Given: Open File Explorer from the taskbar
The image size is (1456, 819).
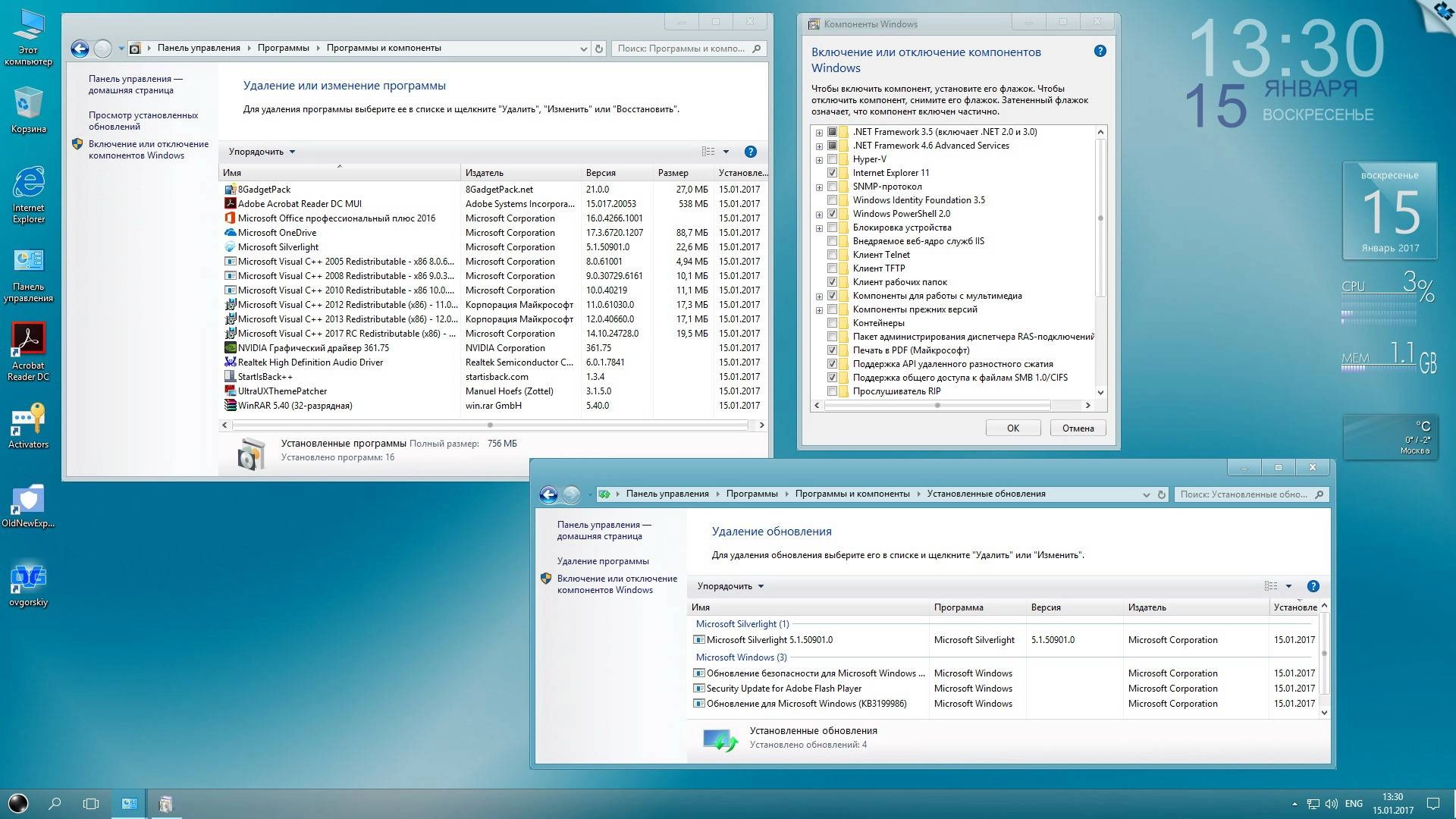Looking at the screenshot, I should [129, 803].
